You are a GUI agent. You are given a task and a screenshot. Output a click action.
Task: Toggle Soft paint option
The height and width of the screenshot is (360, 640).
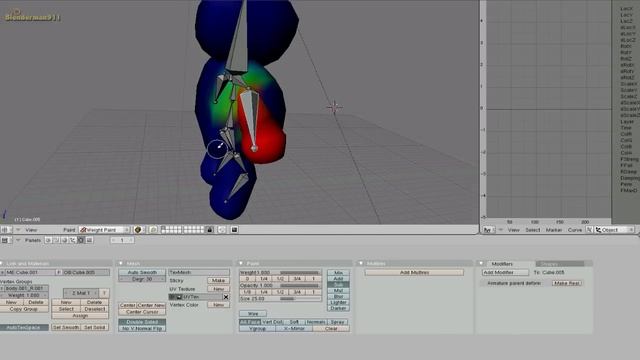click(294, 322)
